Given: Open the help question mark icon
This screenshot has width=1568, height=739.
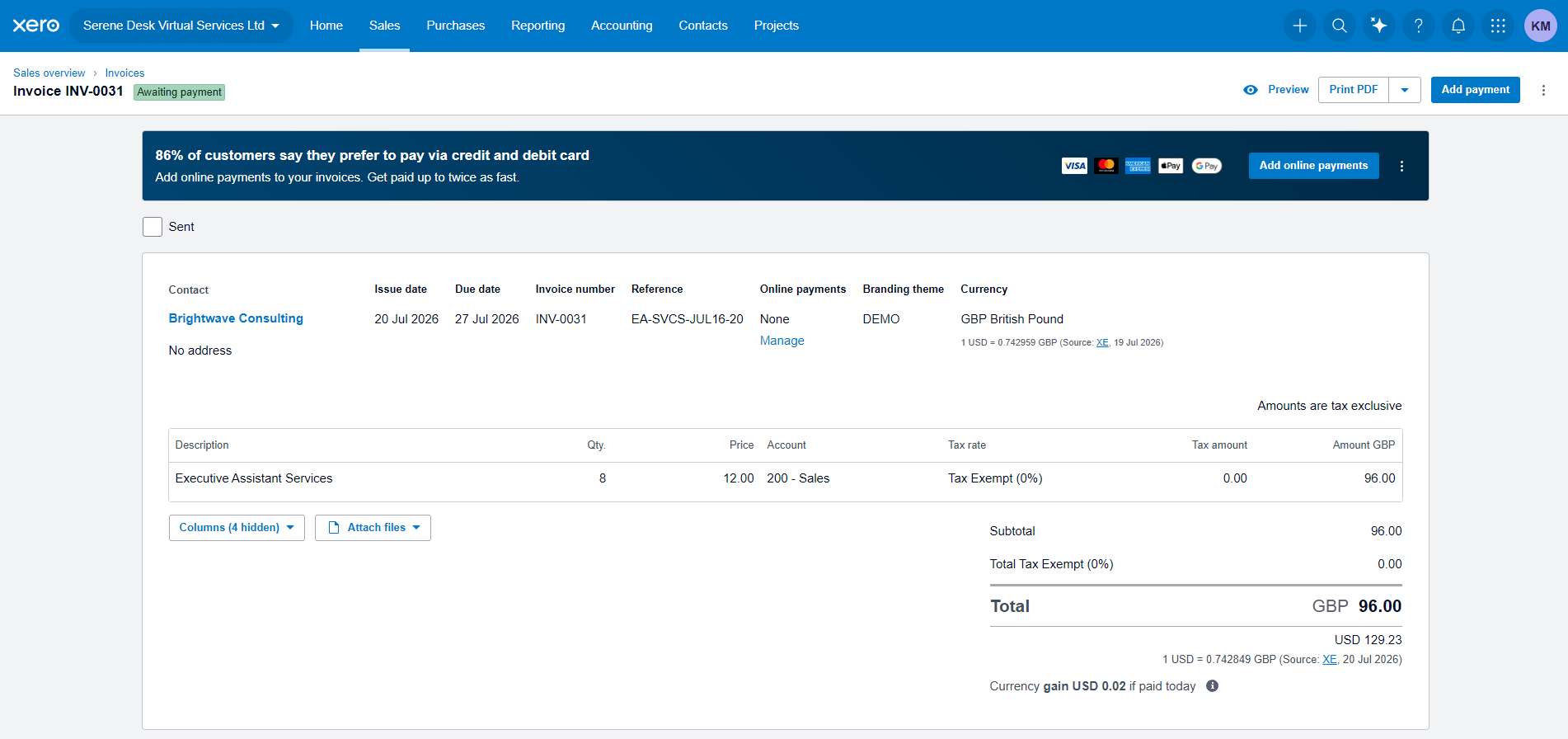Looking at the screenshot, I should pos(1419,26).
